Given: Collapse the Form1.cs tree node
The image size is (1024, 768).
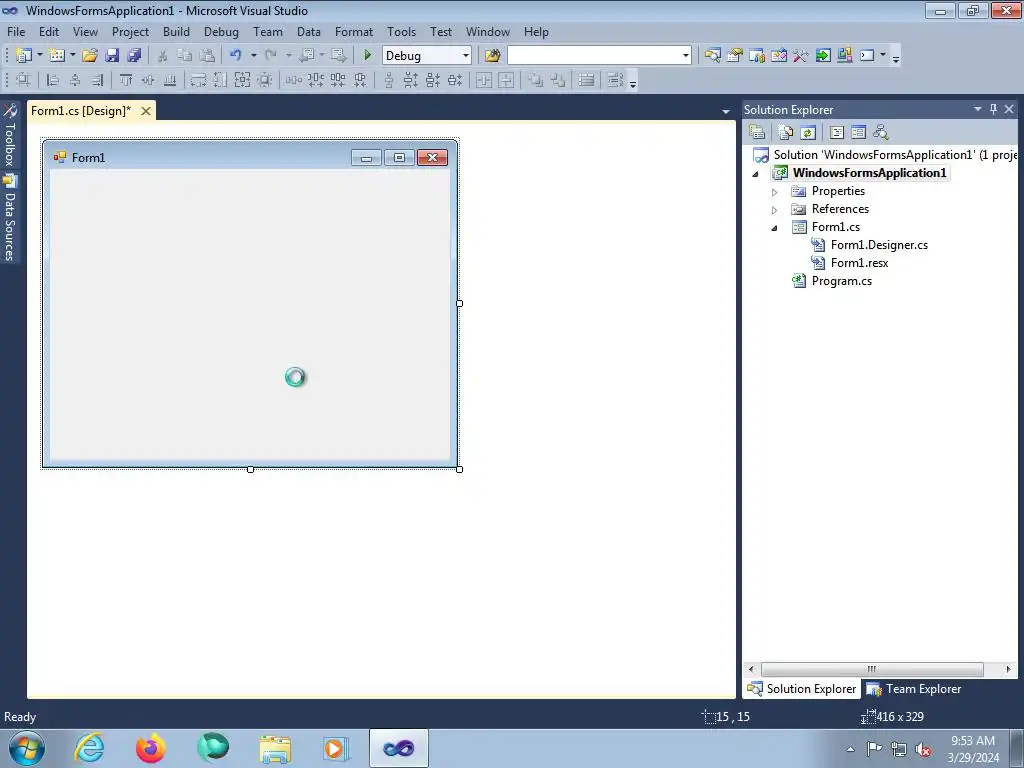Looking at the screenshot, I should click(x=775, y=228).
